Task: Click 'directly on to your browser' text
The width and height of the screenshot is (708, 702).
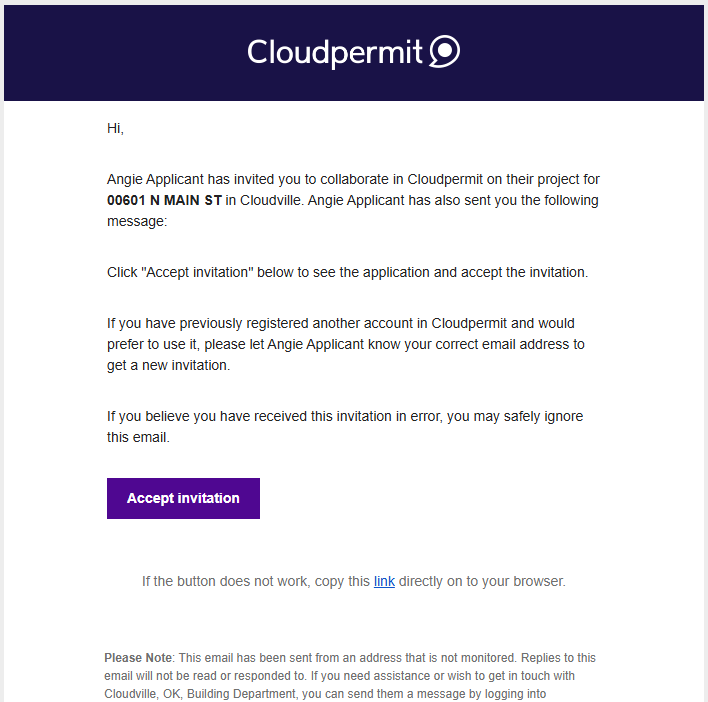Action: pos(482,581)
